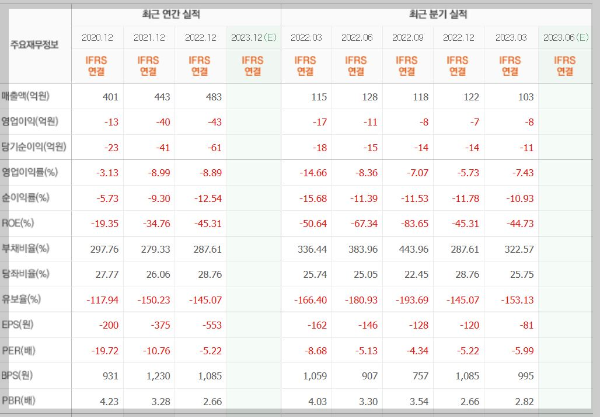600x417 pixels.
Task: Click the 순이익률(%) row label
Action: pyautogui.click(x=25, y=198)
